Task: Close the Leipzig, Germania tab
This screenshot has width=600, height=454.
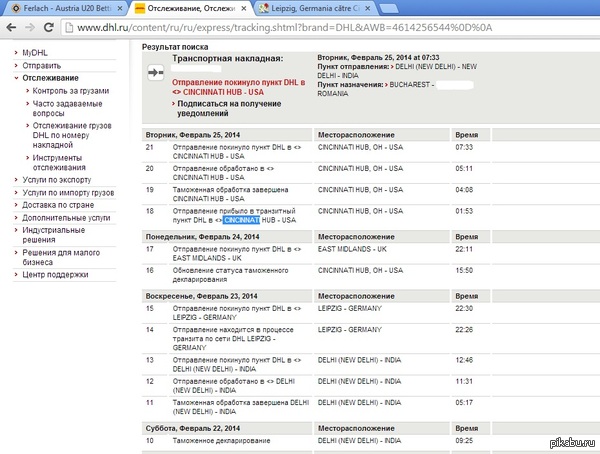Action: tap(368, 8)
